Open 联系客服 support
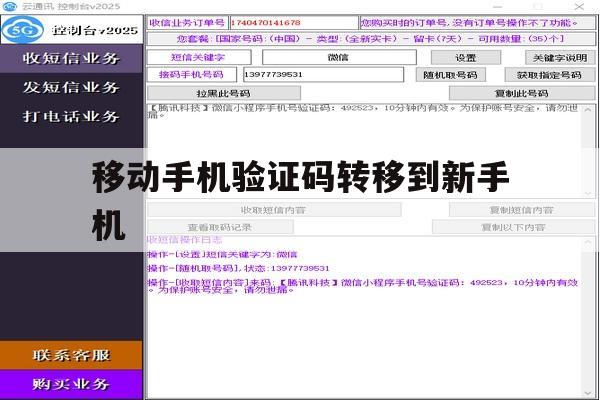Image resolution: width=600 pixels, height=400 pixels. pyautogui.click(x=71, y=355)
